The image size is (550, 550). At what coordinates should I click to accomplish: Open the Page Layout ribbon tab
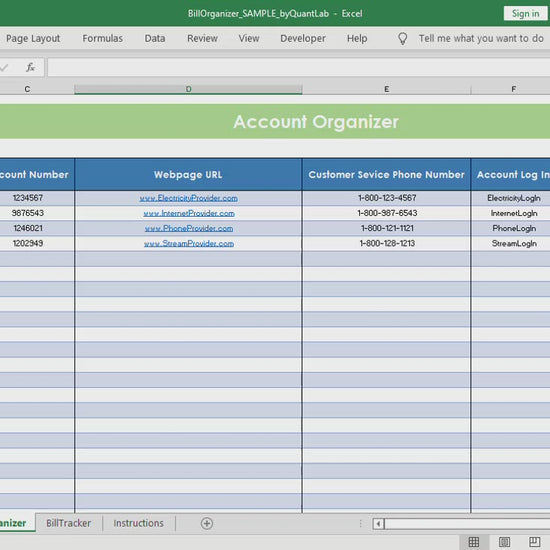point(33,38)
